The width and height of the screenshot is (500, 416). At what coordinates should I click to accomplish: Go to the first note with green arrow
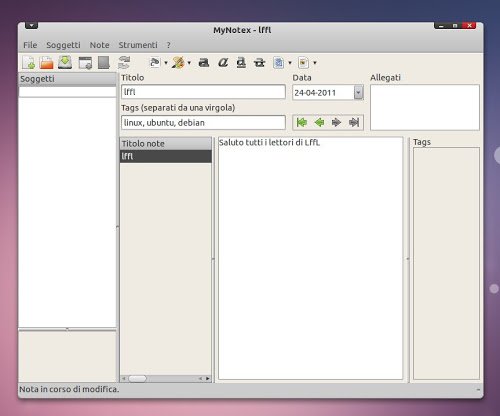pyautogui.click(x=302, y=122)
